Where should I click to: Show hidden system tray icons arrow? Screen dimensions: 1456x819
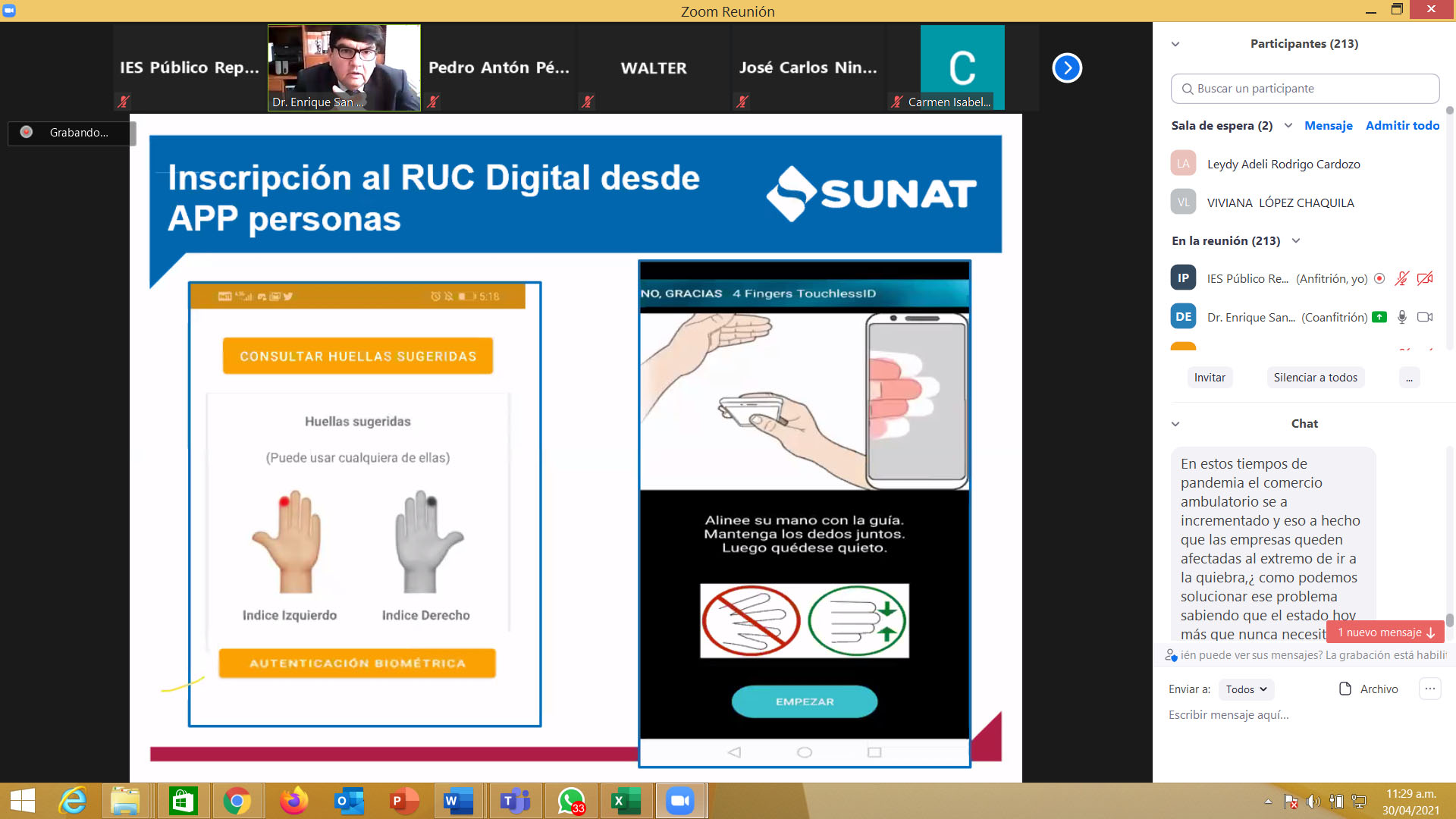pos(1268,801)
